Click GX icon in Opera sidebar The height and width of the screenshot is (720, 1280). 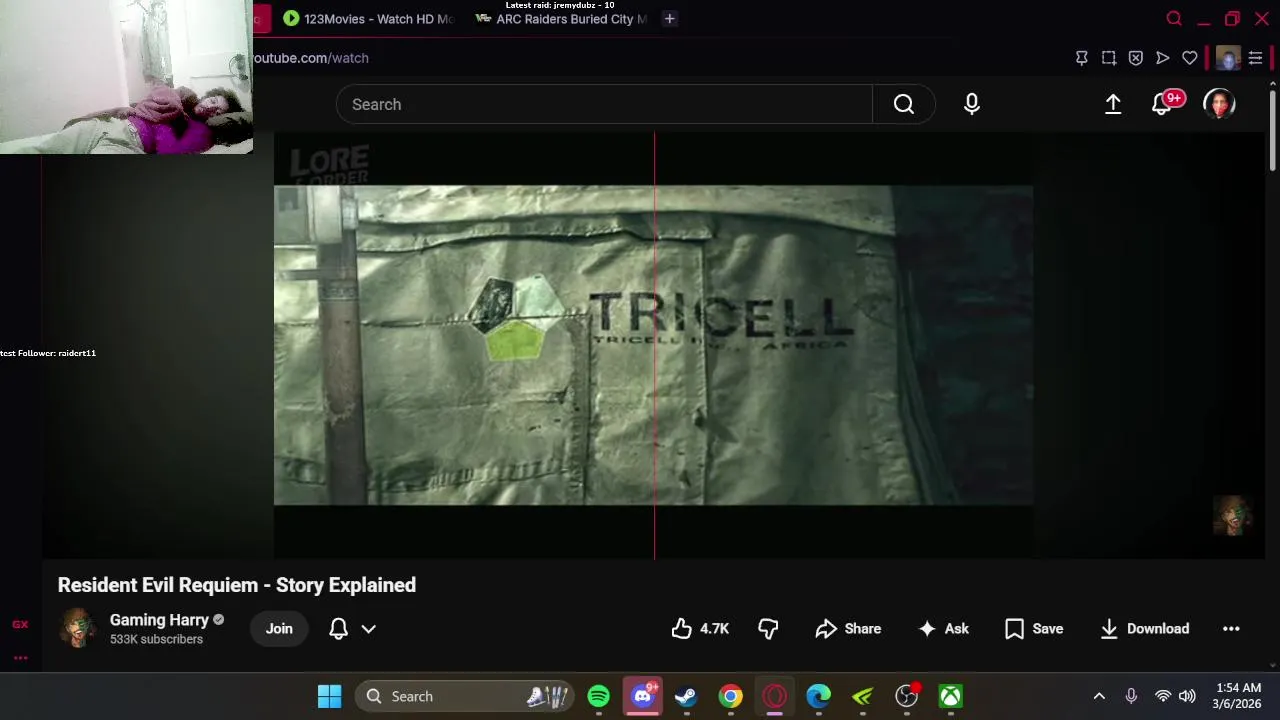click(20, 624)
